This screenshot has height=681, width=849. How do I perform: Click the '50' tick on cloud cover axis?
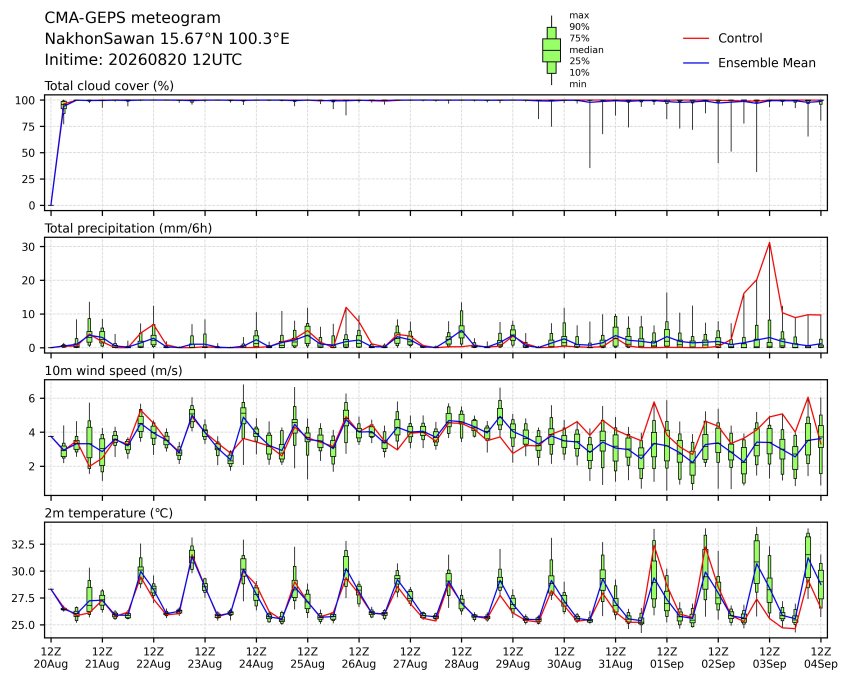point(29,153)
